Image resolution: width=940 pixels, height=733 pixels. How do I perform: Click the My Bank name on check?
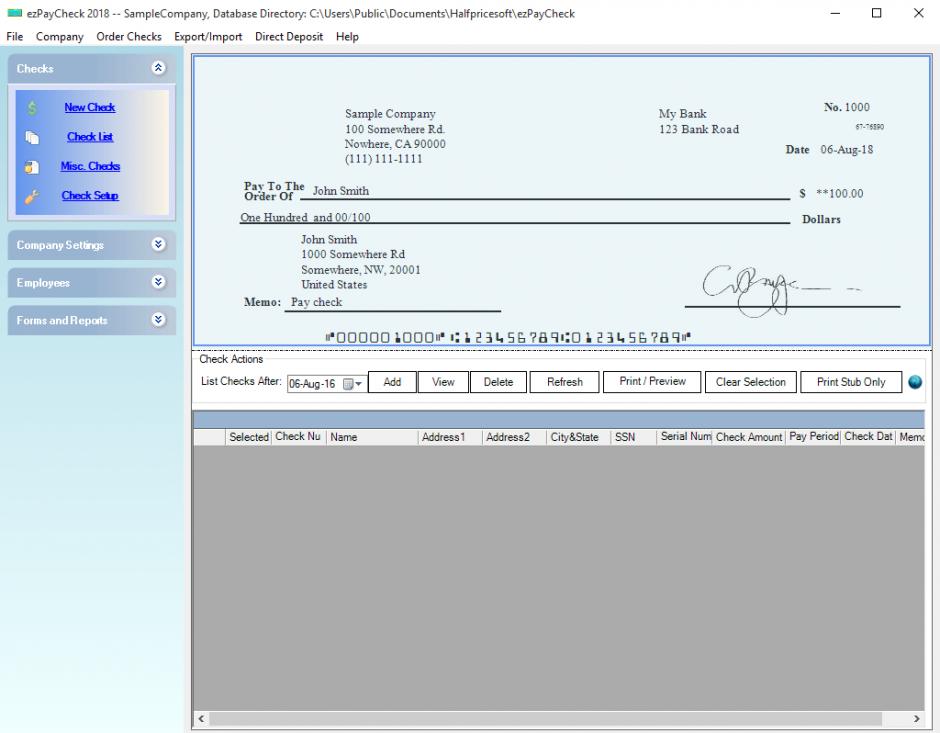click(682, 113)
